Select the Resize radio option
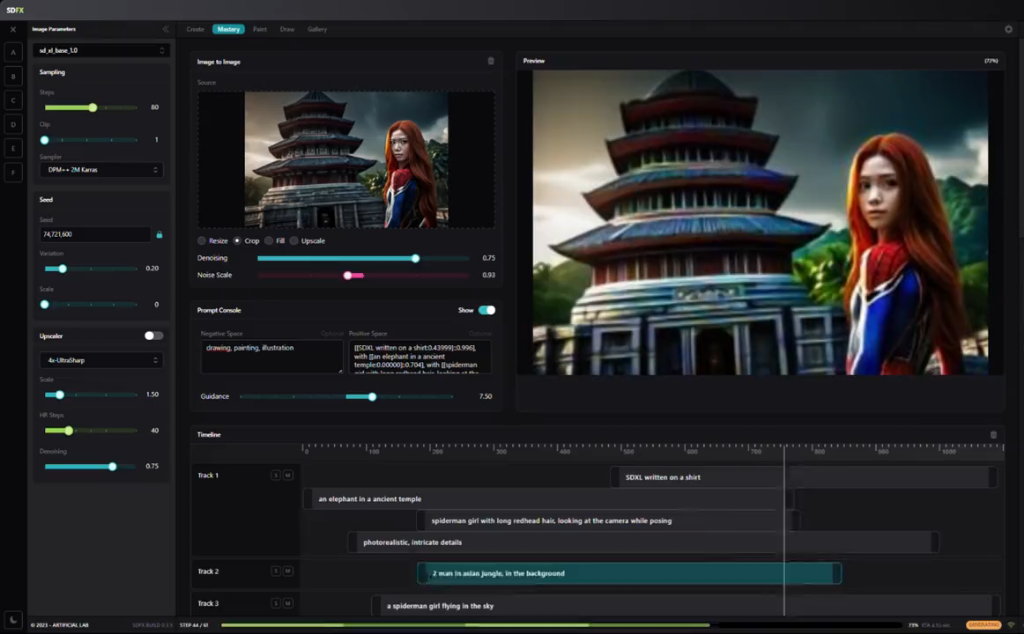This screenshot has width=1024, height=634. pos(202,241)
